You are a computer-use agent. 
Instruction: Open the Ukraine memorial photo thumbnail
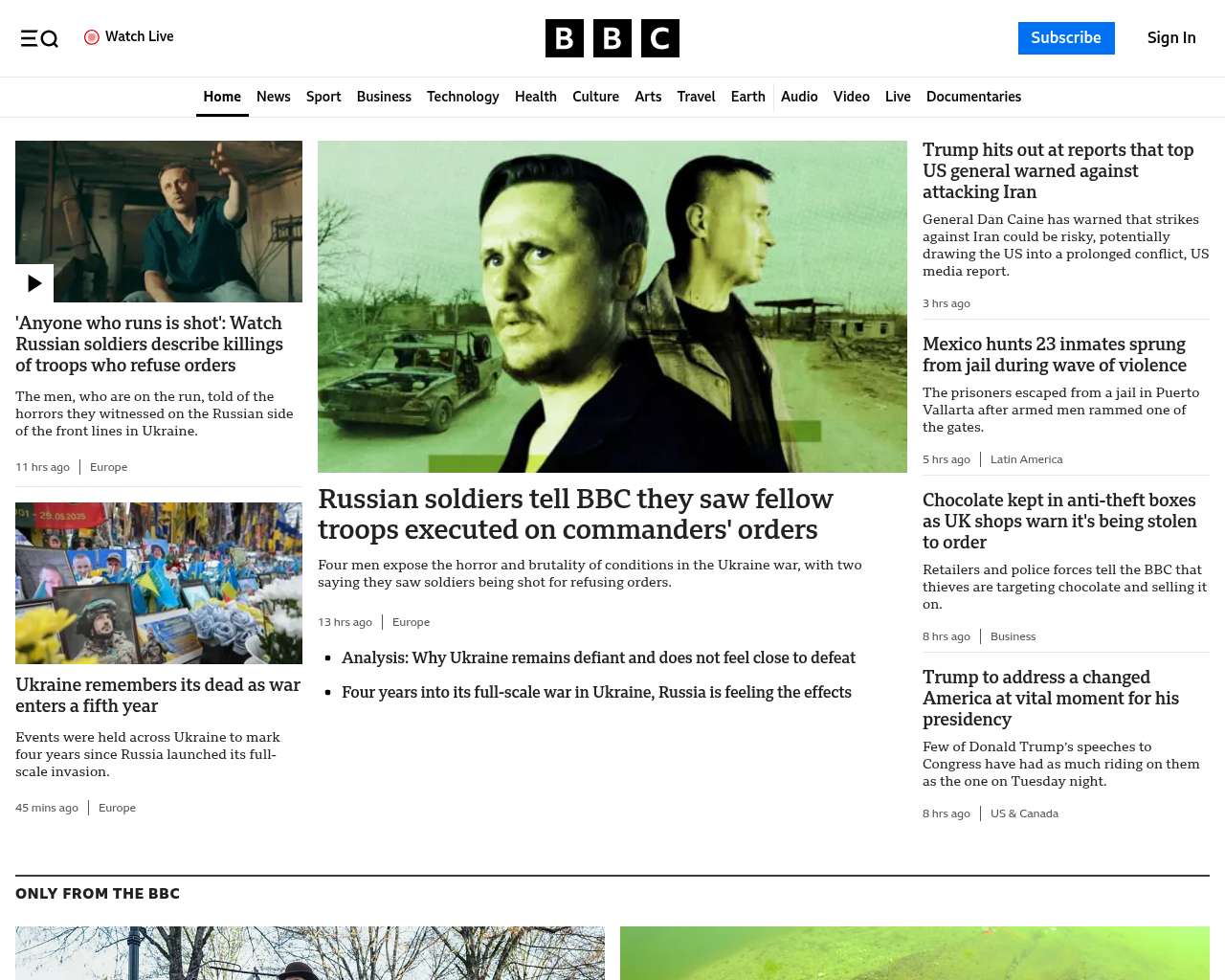click(x=159, y=583)
